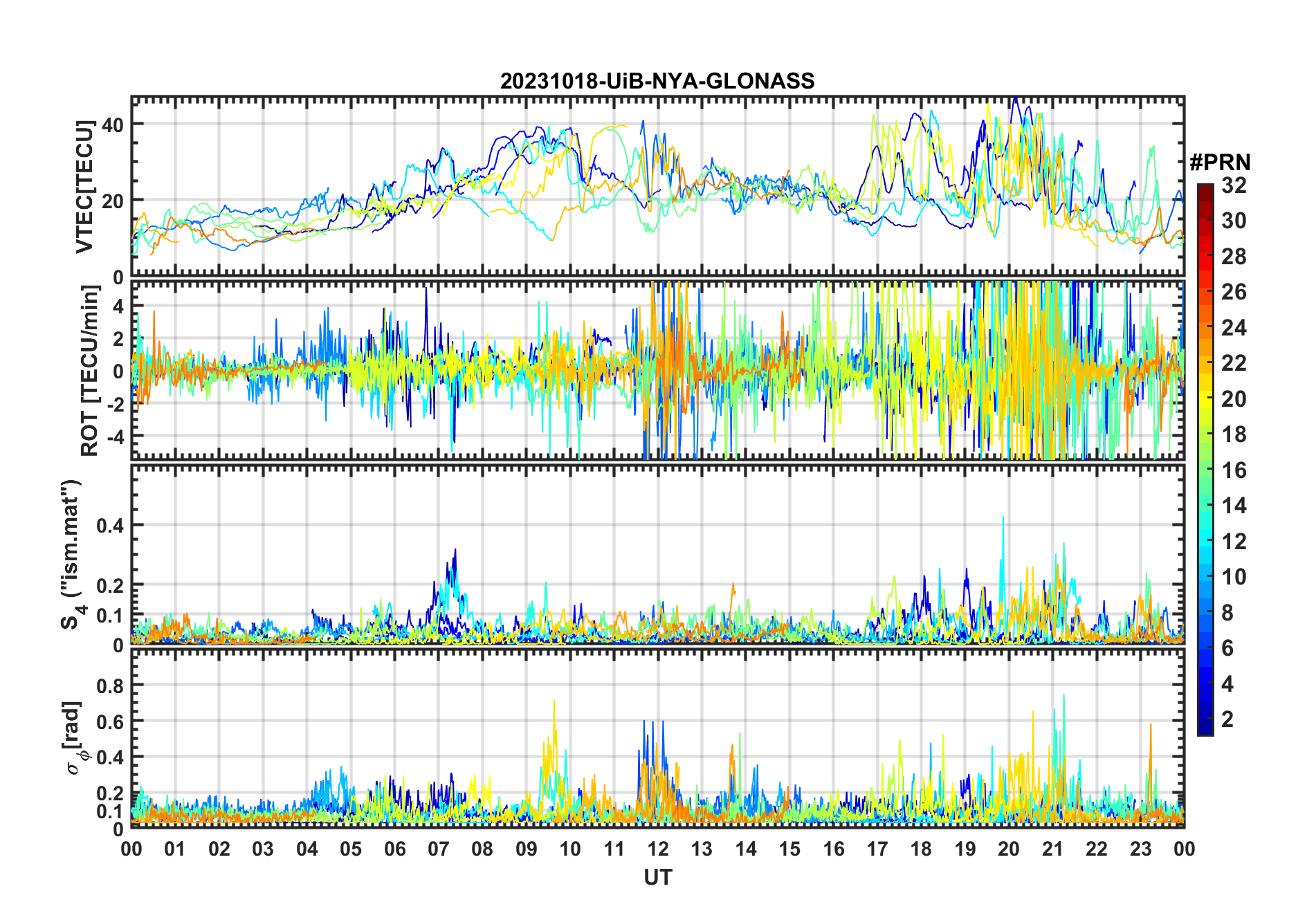Click VTEC y-axis tick label 40
This screenshot has width=1316, height=920.
[x=112, y=125]
